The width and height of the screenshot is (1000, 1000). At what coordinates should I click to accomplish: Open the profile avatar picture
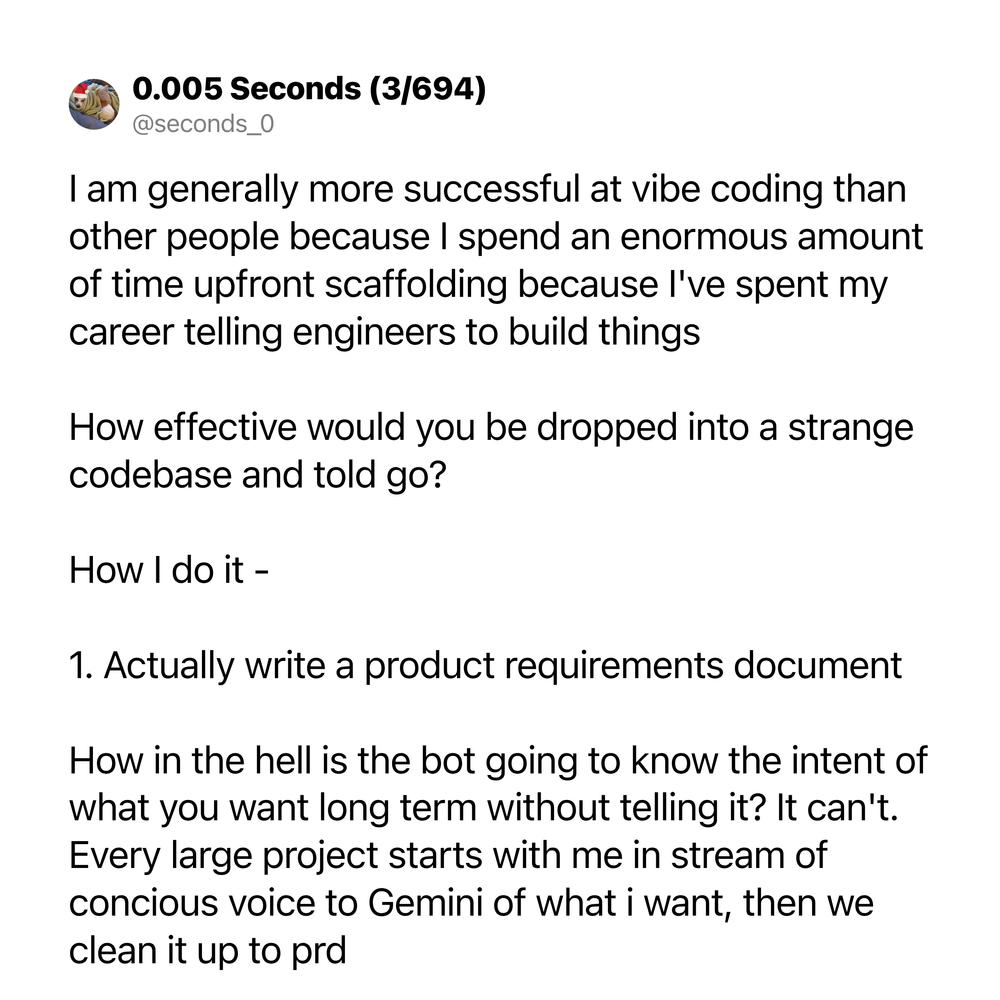[94, 105]
